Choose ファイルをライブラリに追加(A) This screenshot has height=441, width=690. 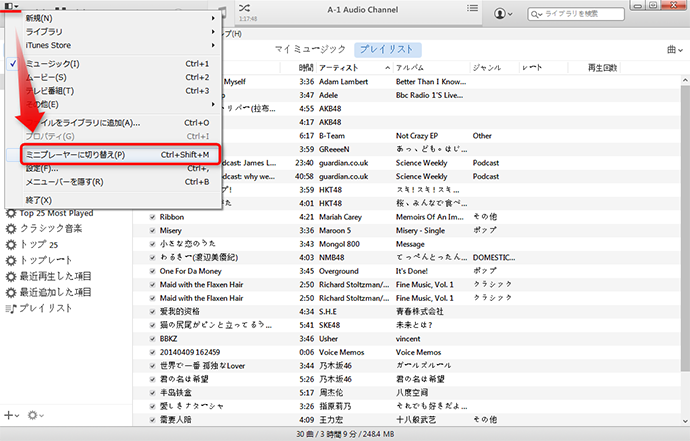[x=114, y=123]
